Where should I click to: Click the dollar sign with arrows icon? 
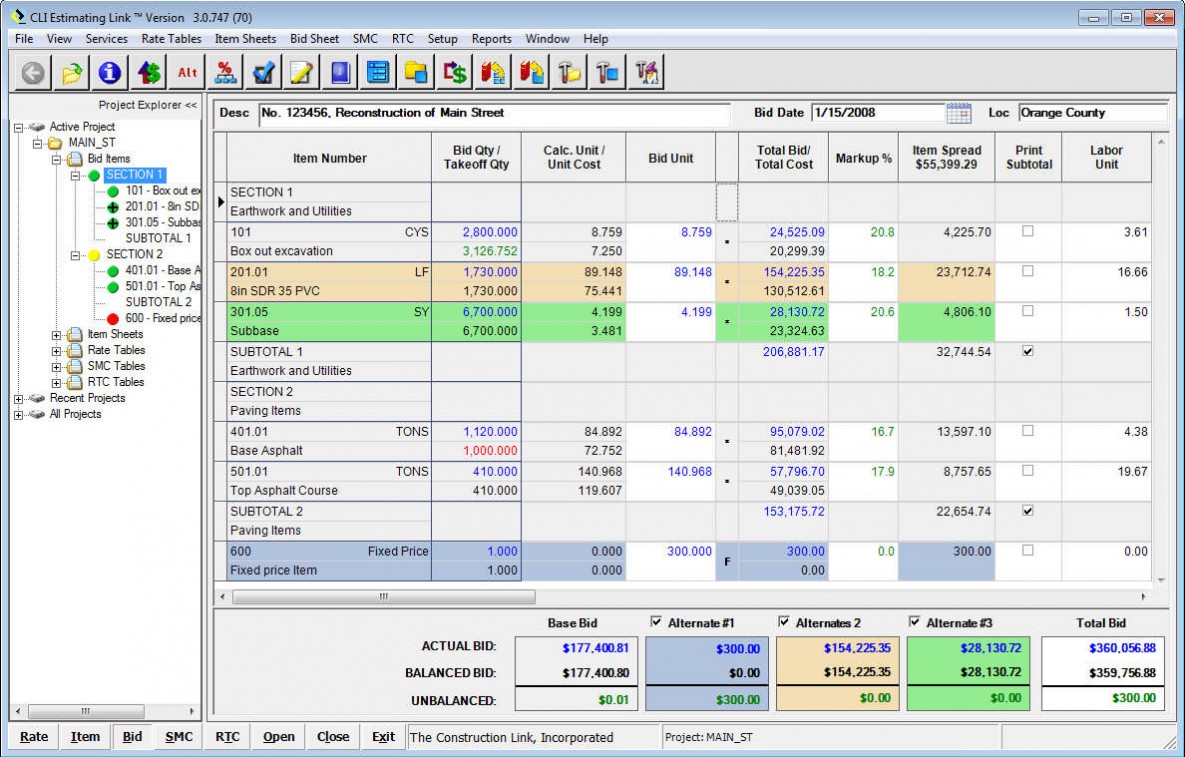148,73
